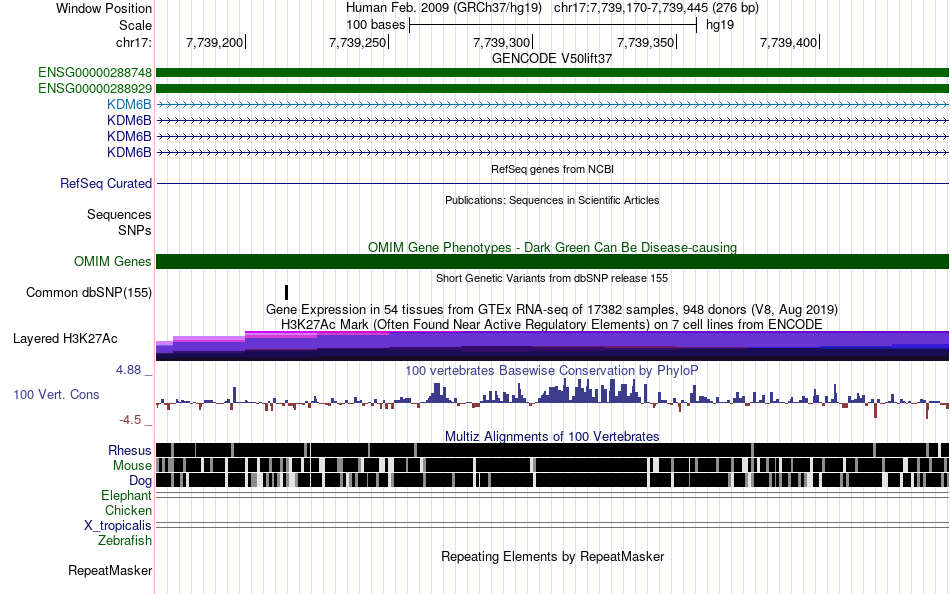Click the 7,739,400 ruler position
The width and height of the screenshot is (950, 594).
pos(788,42)
